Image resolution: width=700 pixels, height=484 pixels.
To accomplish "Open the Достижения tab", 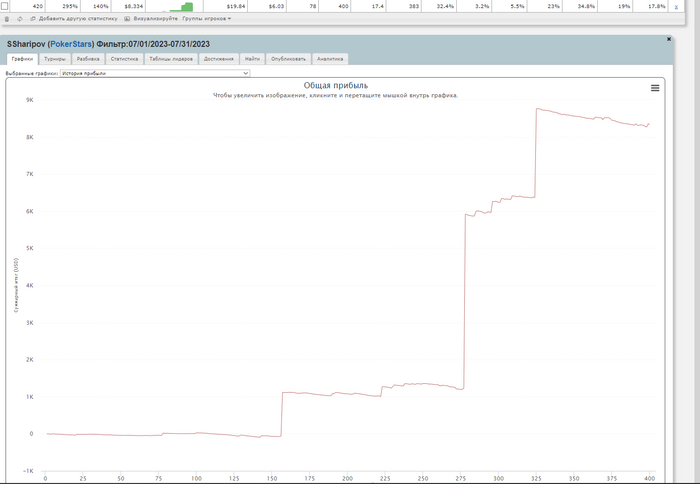I will [x=218, y=59].
